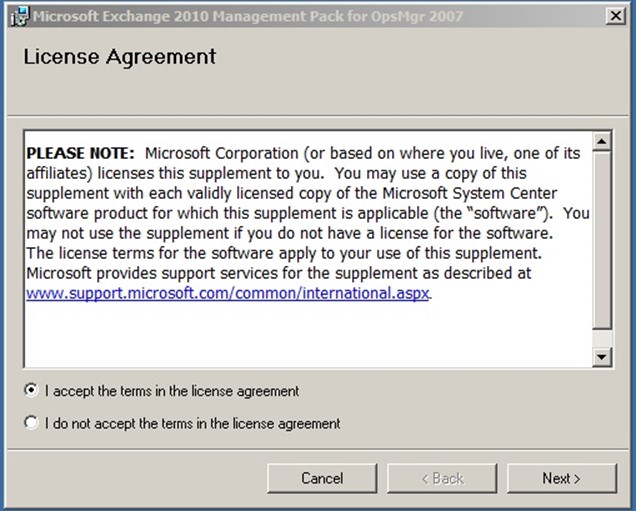Click the license scrollbar thumb

pos(602,239)
